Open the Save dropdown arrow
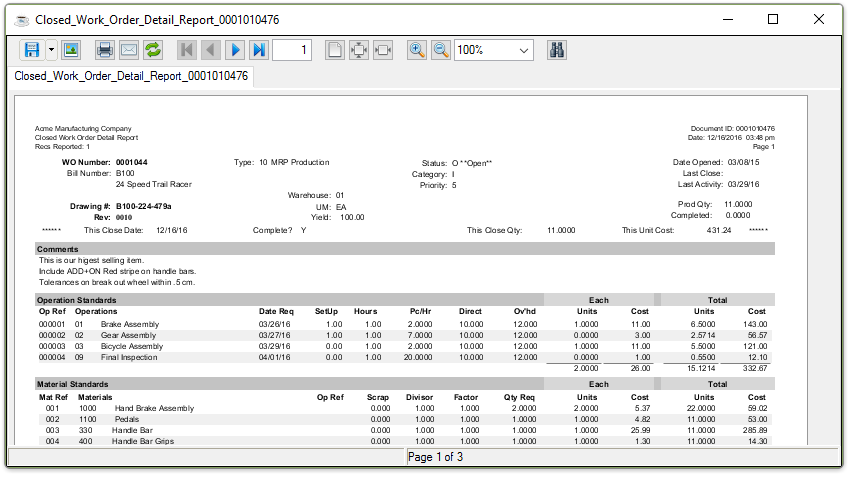The width and height of the screenshot is (852, 477). pyautogui.click(x=51, y=49)
